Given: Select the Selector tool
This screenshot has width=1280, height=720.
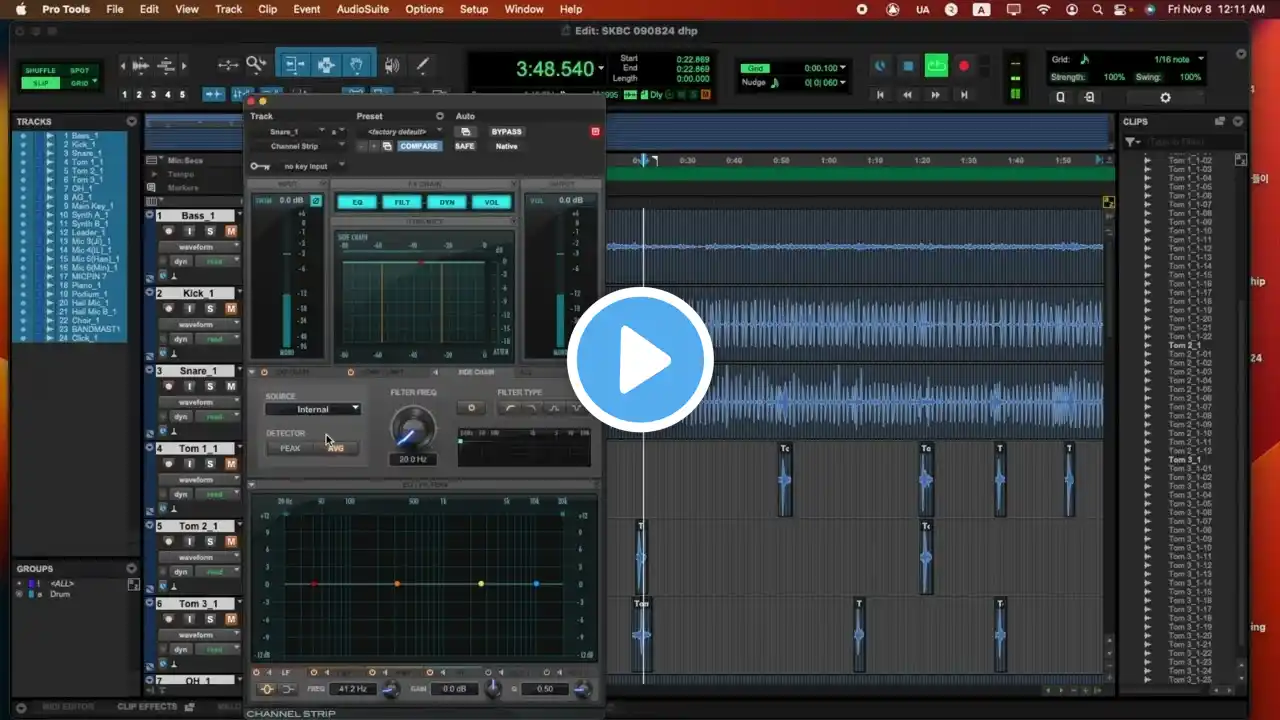Looking at the screenshot, I should tap(325, 65).
